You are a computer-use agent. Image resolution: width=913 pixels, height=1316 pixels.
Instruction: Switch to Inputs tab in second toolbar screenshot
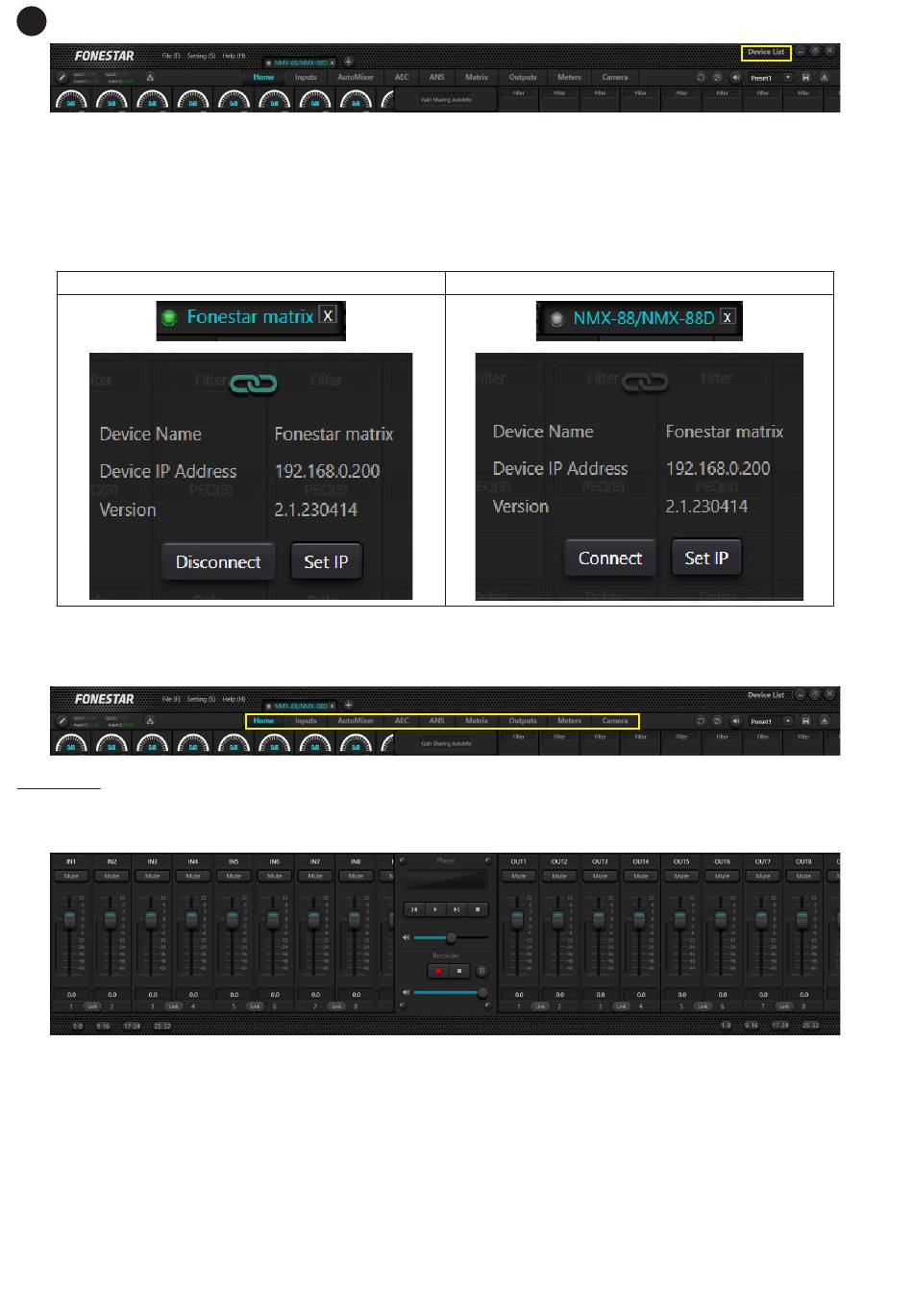coord(306,721)
